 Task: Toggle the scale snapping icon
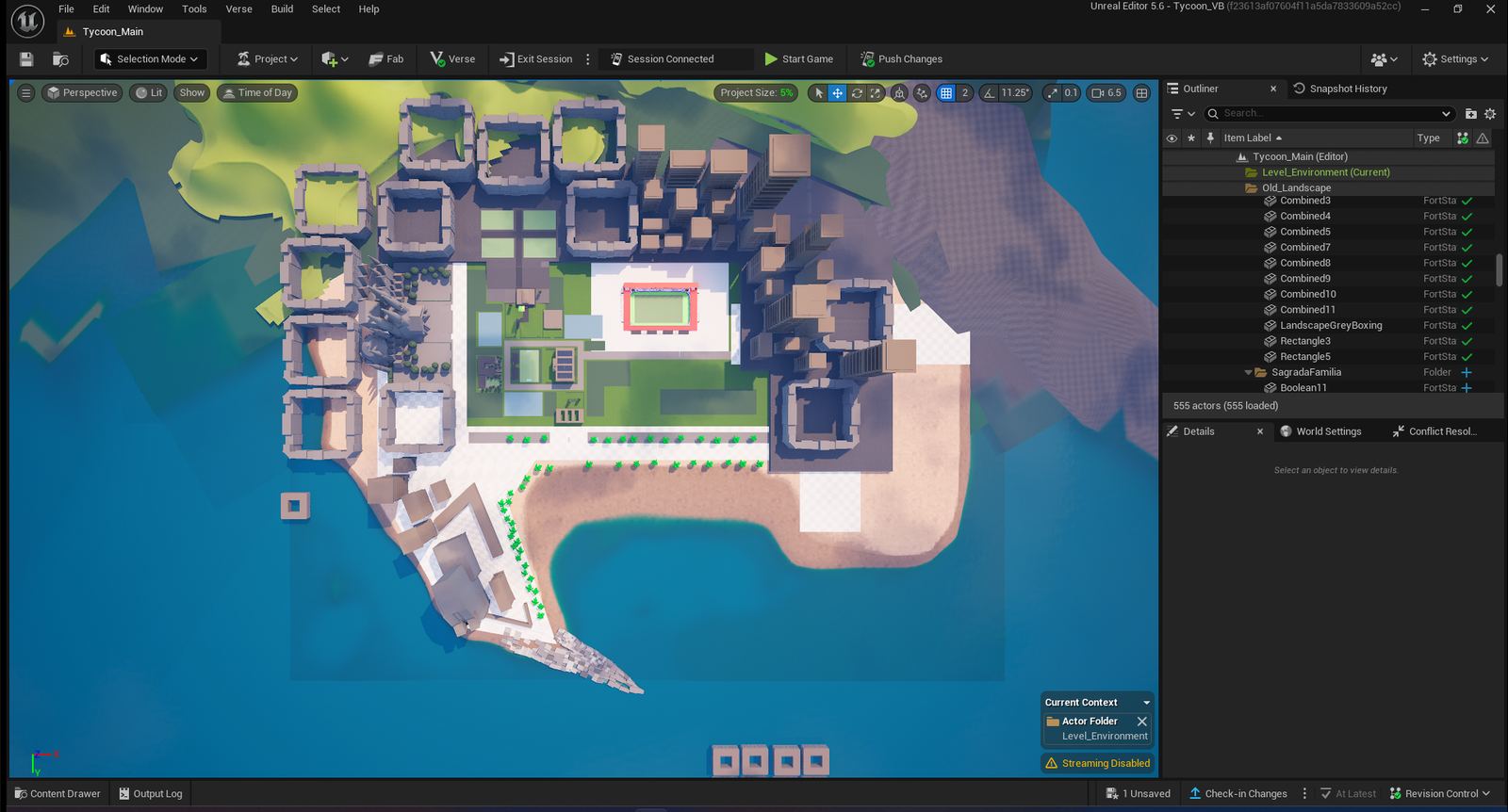pos(1052,93)
